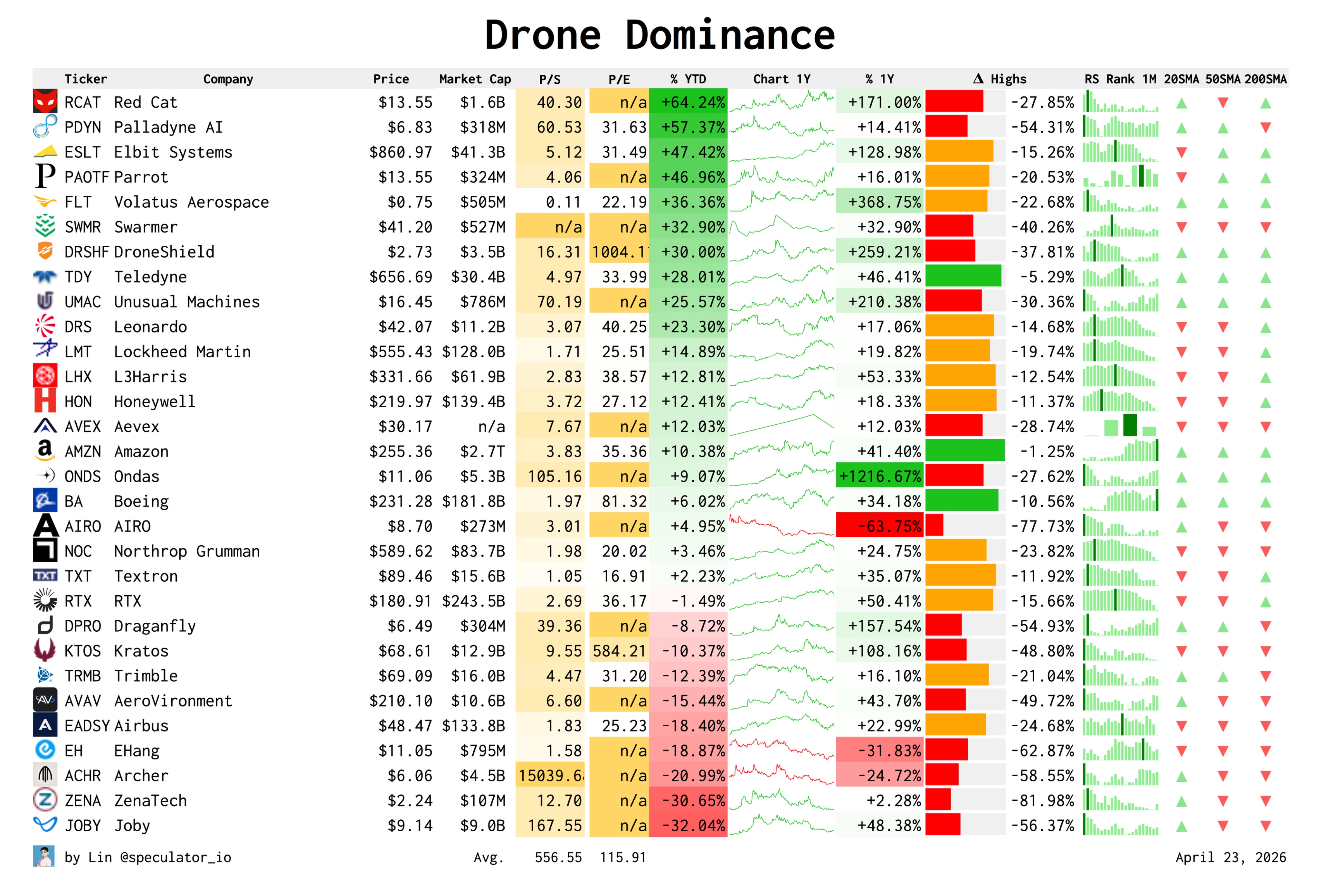Image resolution: width=1319 pixels, height=896 pixels.
Task: Click the ONDS ticker symbol
Action: tap(82, 476)
